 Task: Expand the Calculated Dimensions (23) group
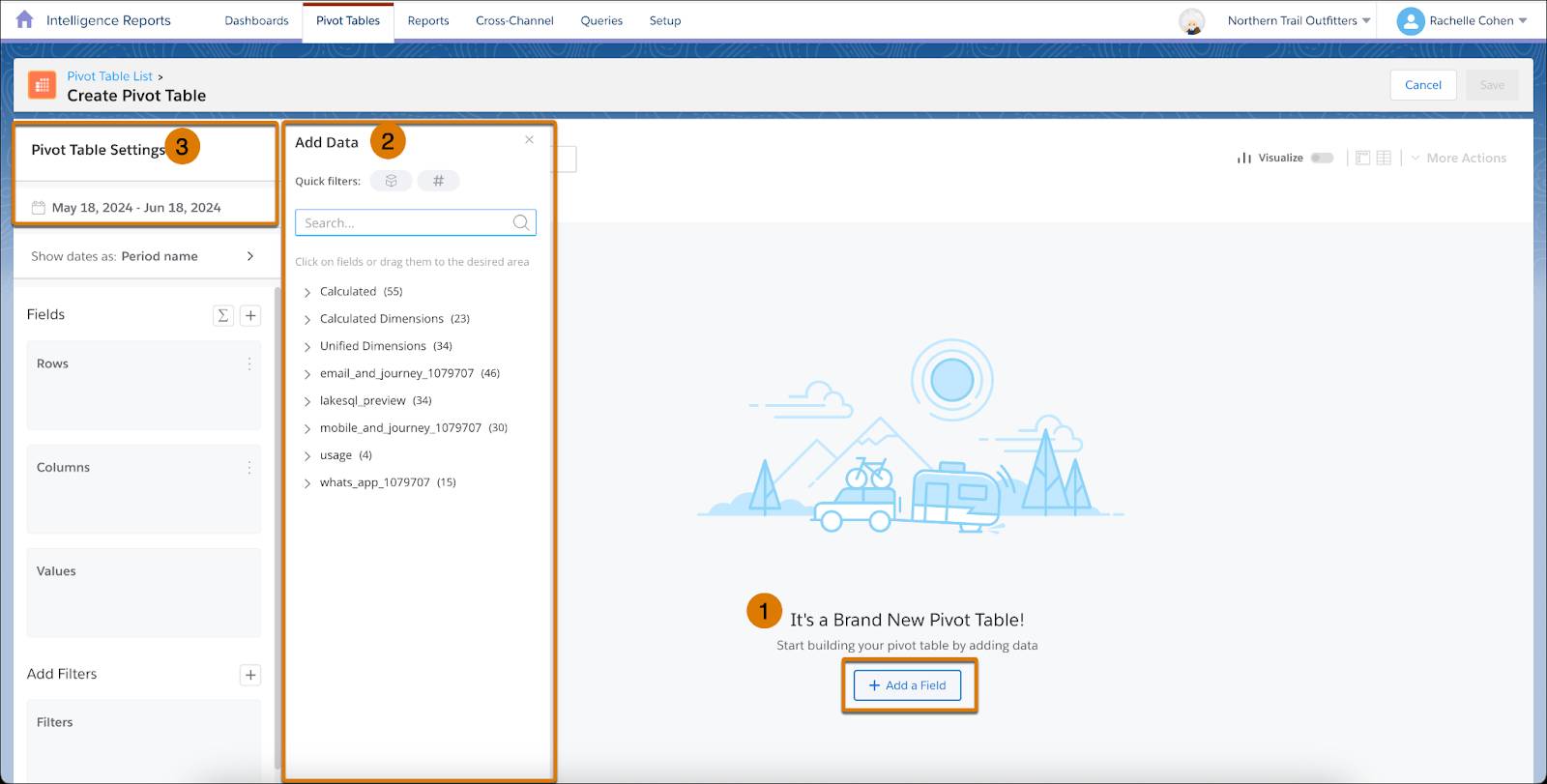tap(307, 319)
